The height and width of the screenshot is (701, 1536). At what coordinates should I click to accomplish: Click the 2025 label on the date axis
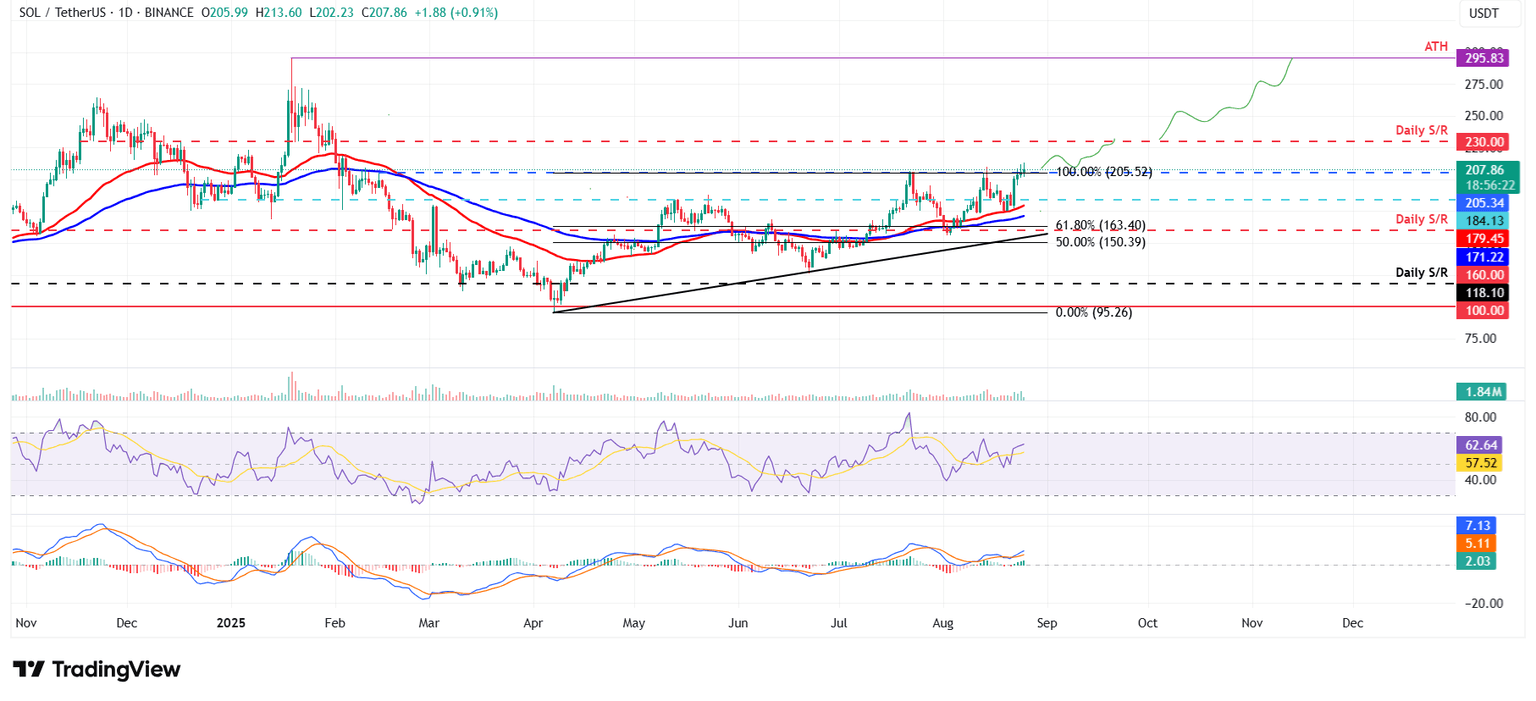(231, 622)
